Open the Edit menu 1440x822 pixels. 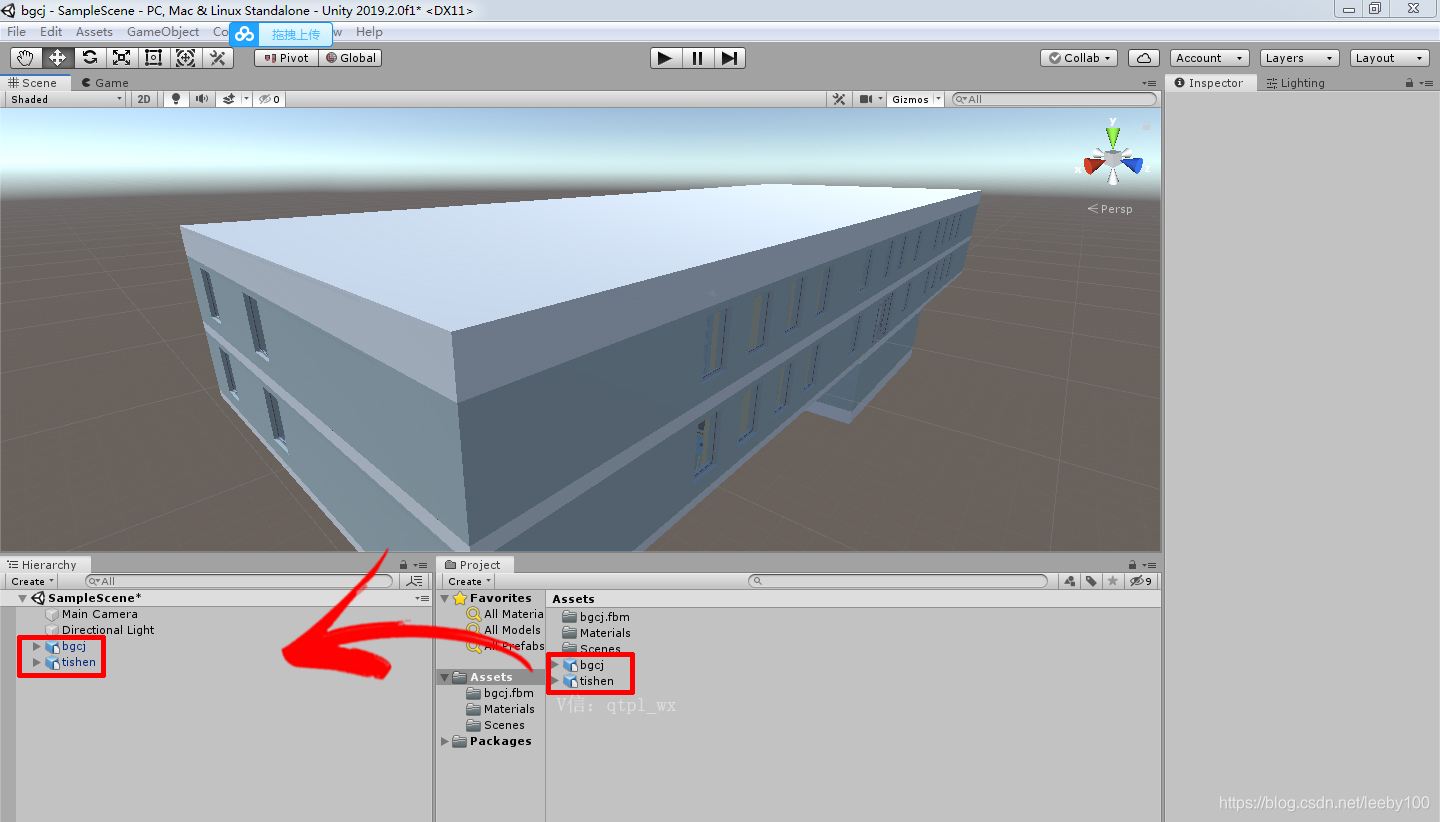coord(51,32)
